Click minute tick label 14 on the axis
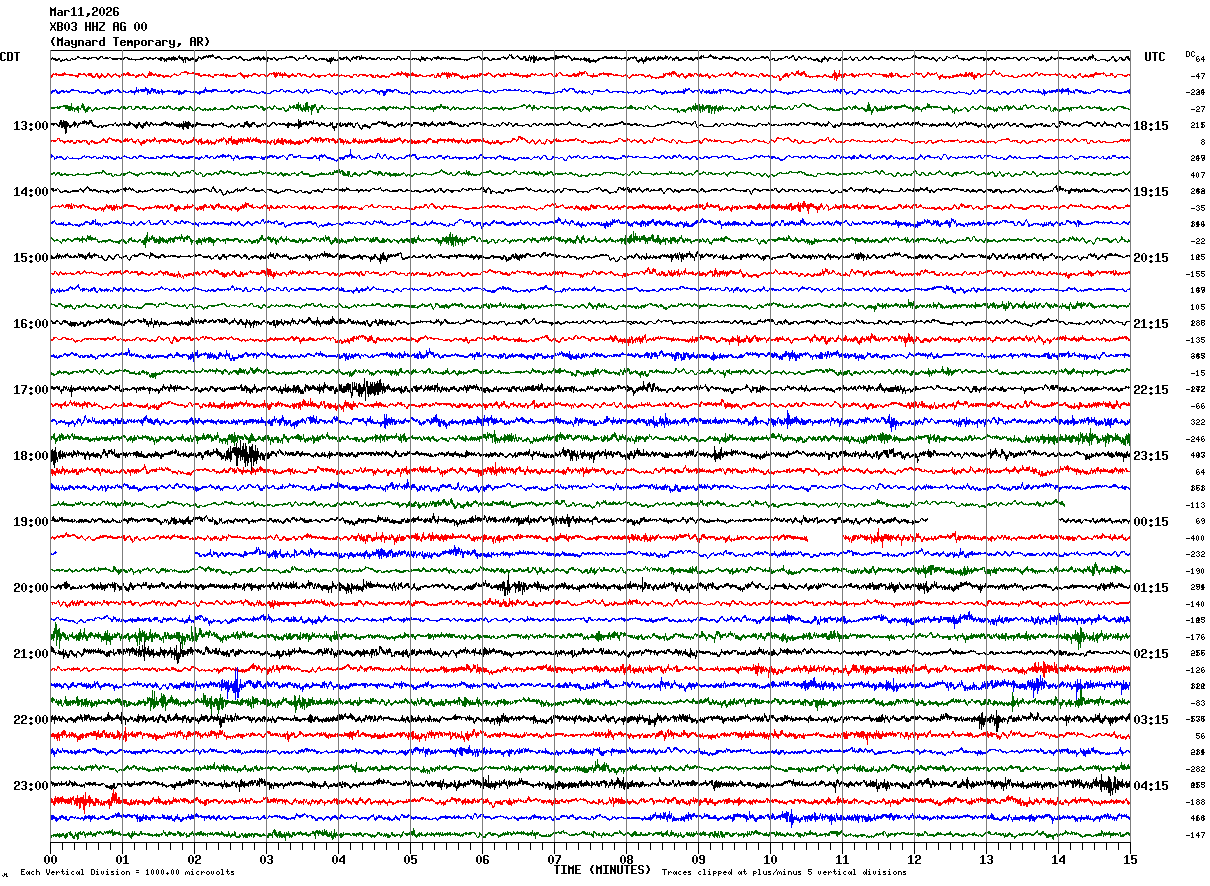1210x886 pixels. [1058, 859]
